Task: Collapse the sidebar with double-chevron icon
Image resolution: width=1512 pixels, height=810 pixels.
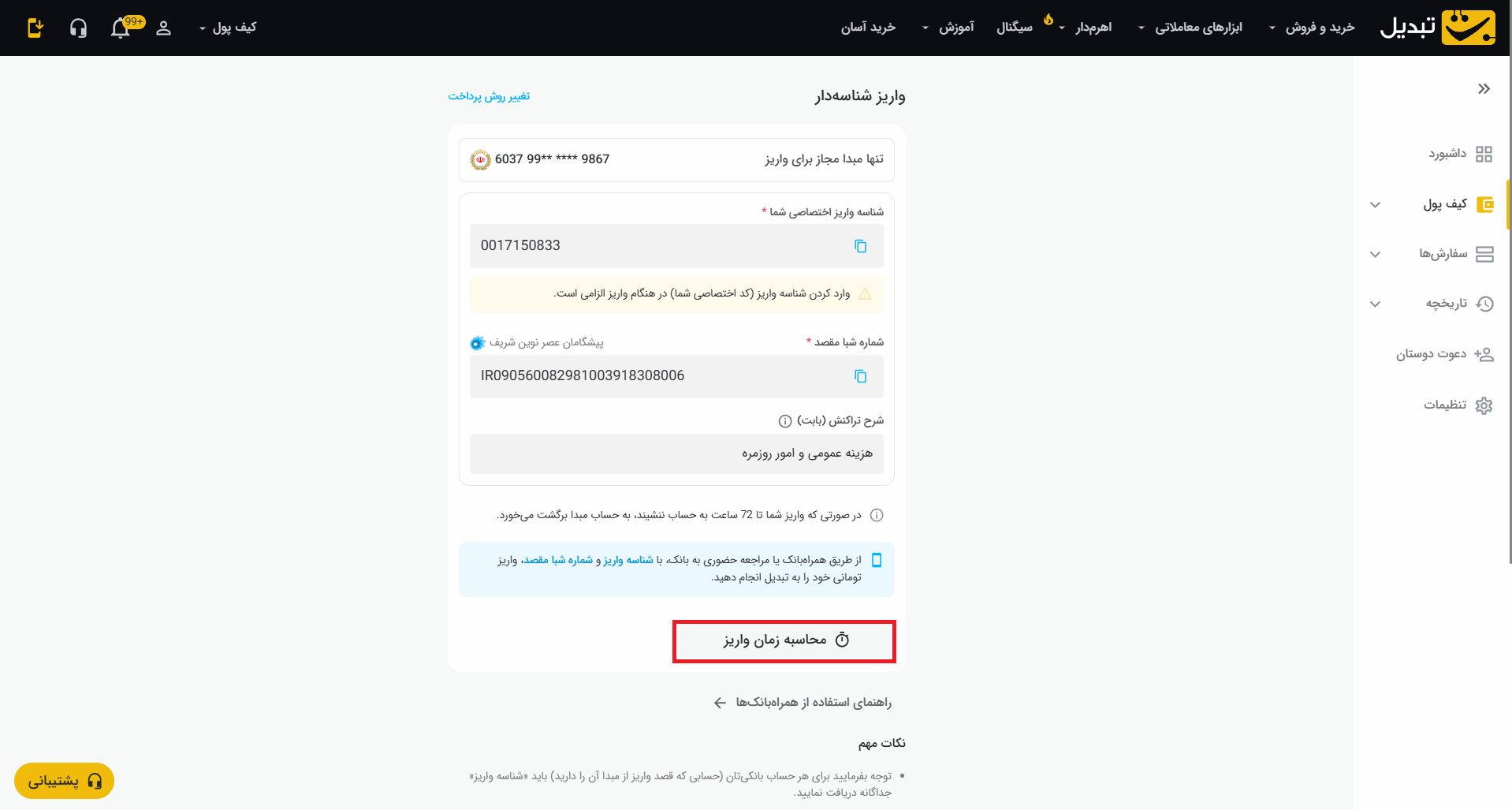Action: tap(1484, 88)
